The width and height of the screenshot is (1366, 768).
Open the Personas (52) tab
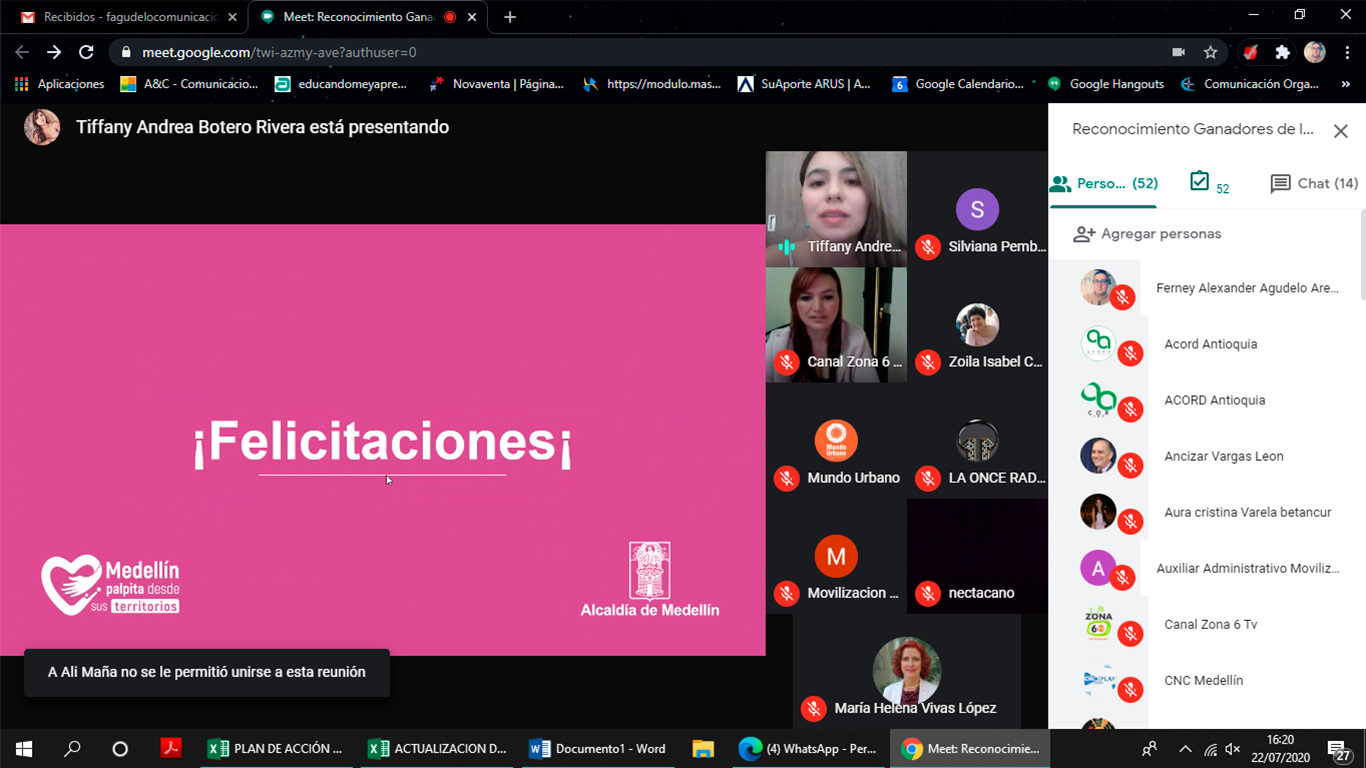(1103, 183)
